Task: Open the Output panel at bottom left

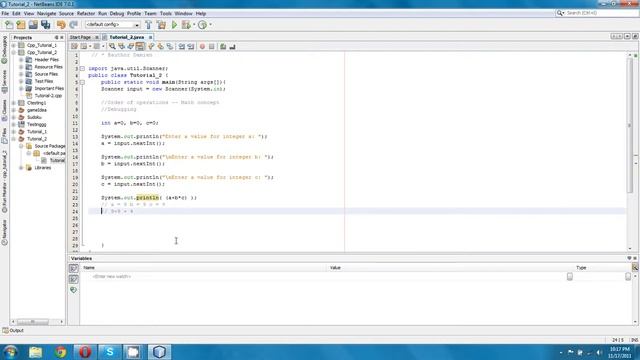Action: click(13, 331)
